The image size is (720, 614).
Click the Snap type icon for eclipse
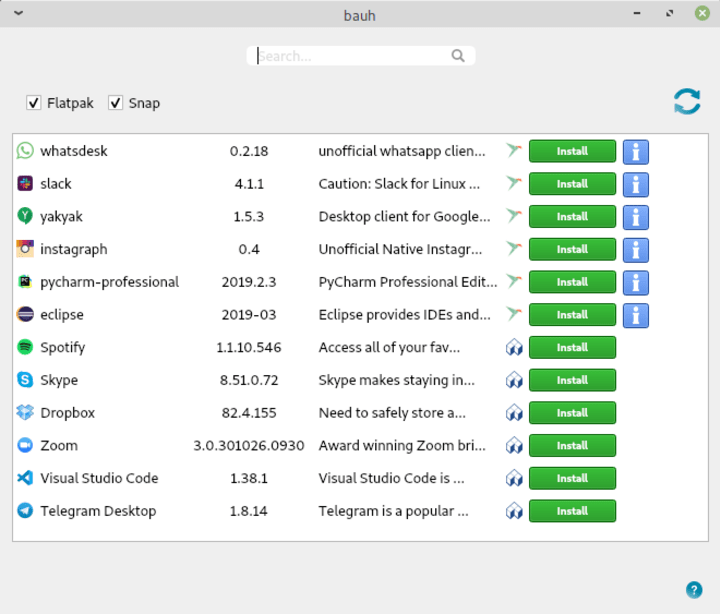pyautogui.click(x=514, y=314)
